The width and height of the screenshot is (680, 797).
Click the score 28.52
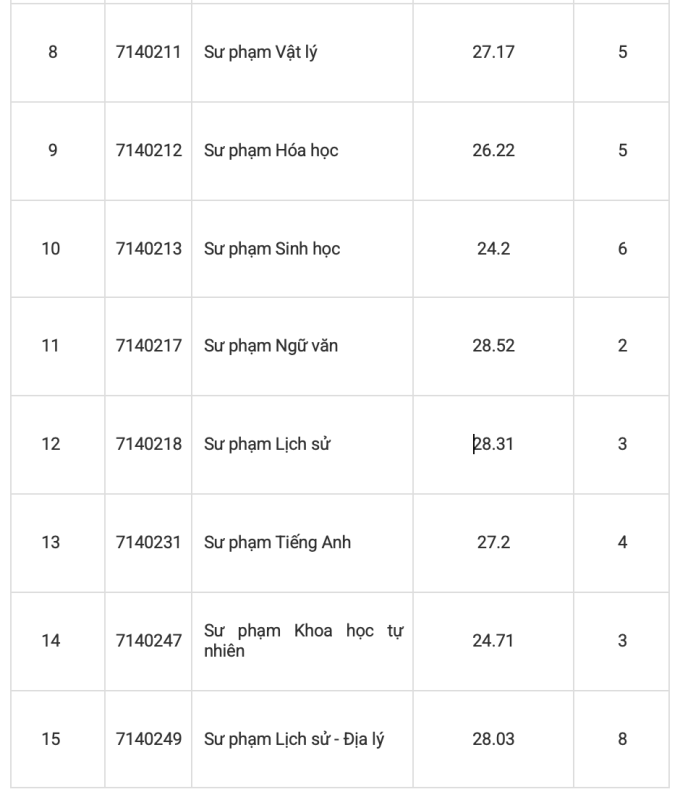pos(493,346)
